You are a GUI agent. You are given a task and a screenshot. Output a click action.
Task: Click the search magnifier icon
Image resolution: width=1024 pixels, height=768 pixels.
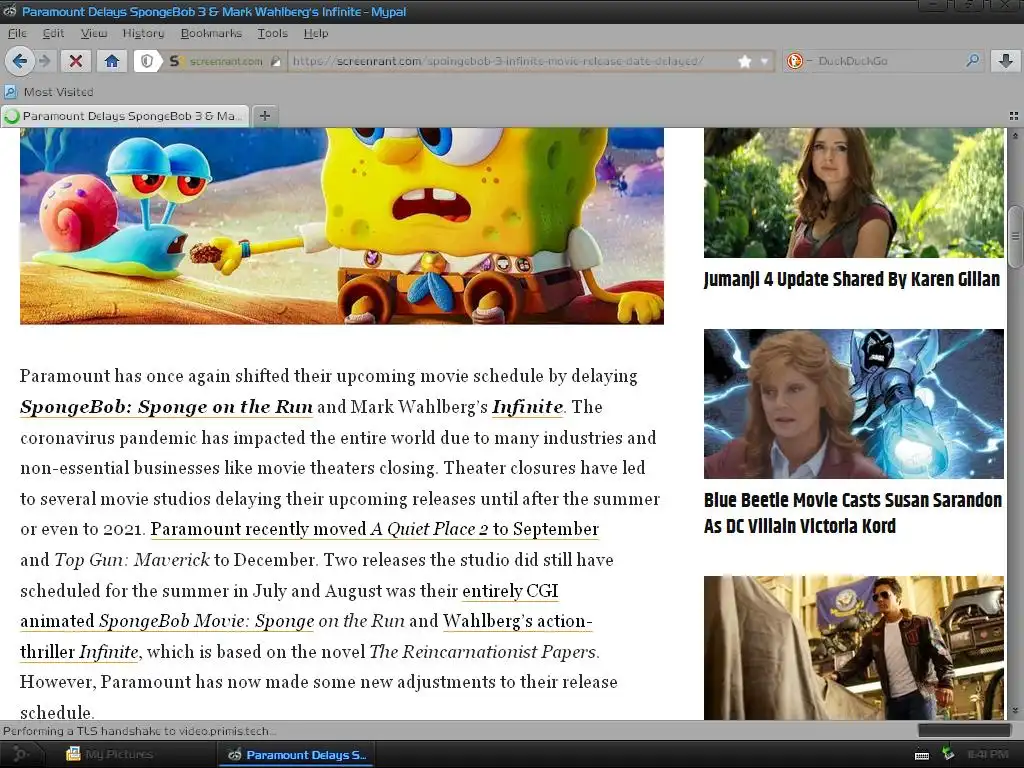pyautogui.click(x=972, y=60)
